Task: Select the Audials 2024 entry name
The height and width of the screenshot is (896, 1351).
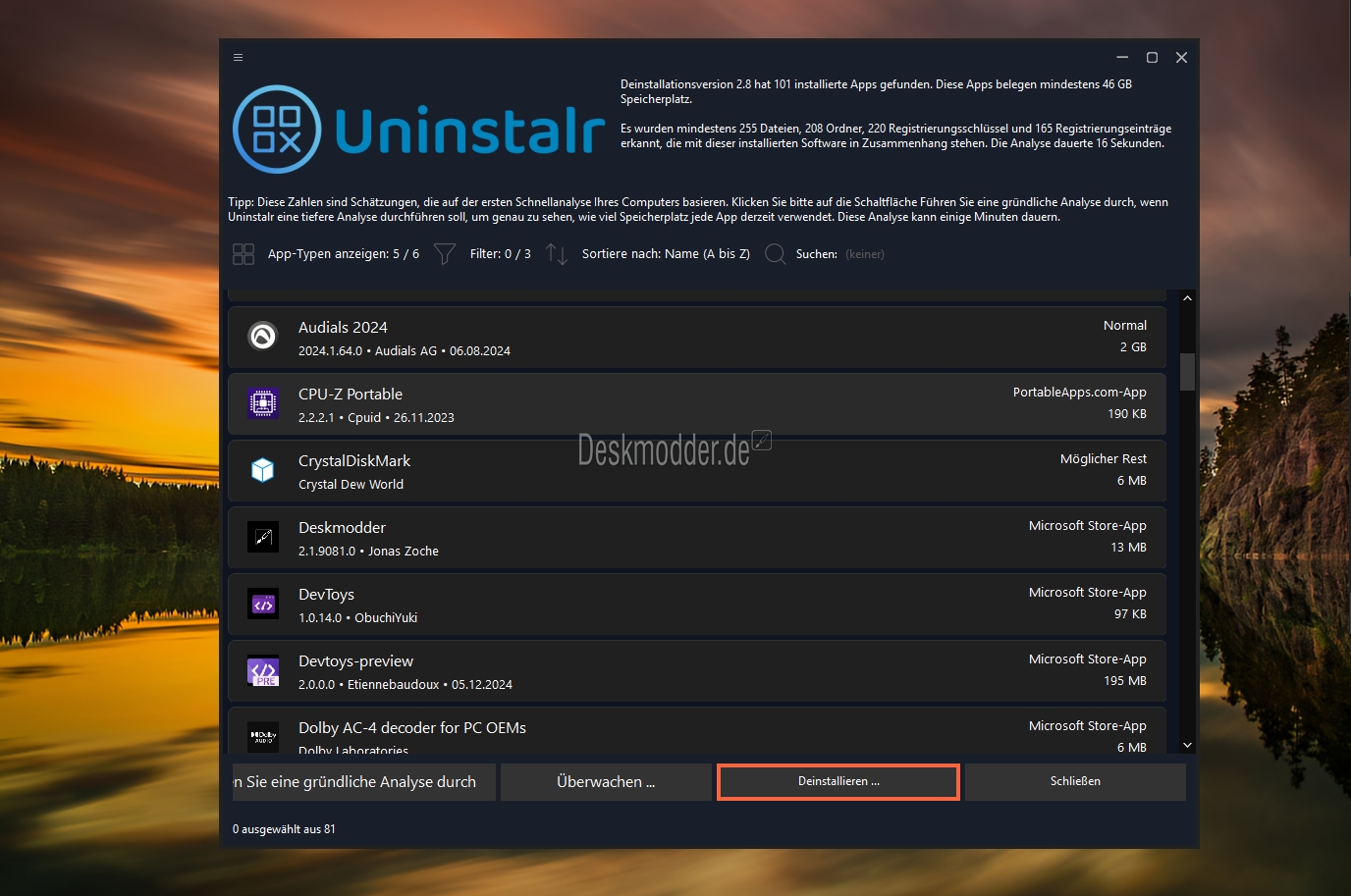Action: point(343,327)
